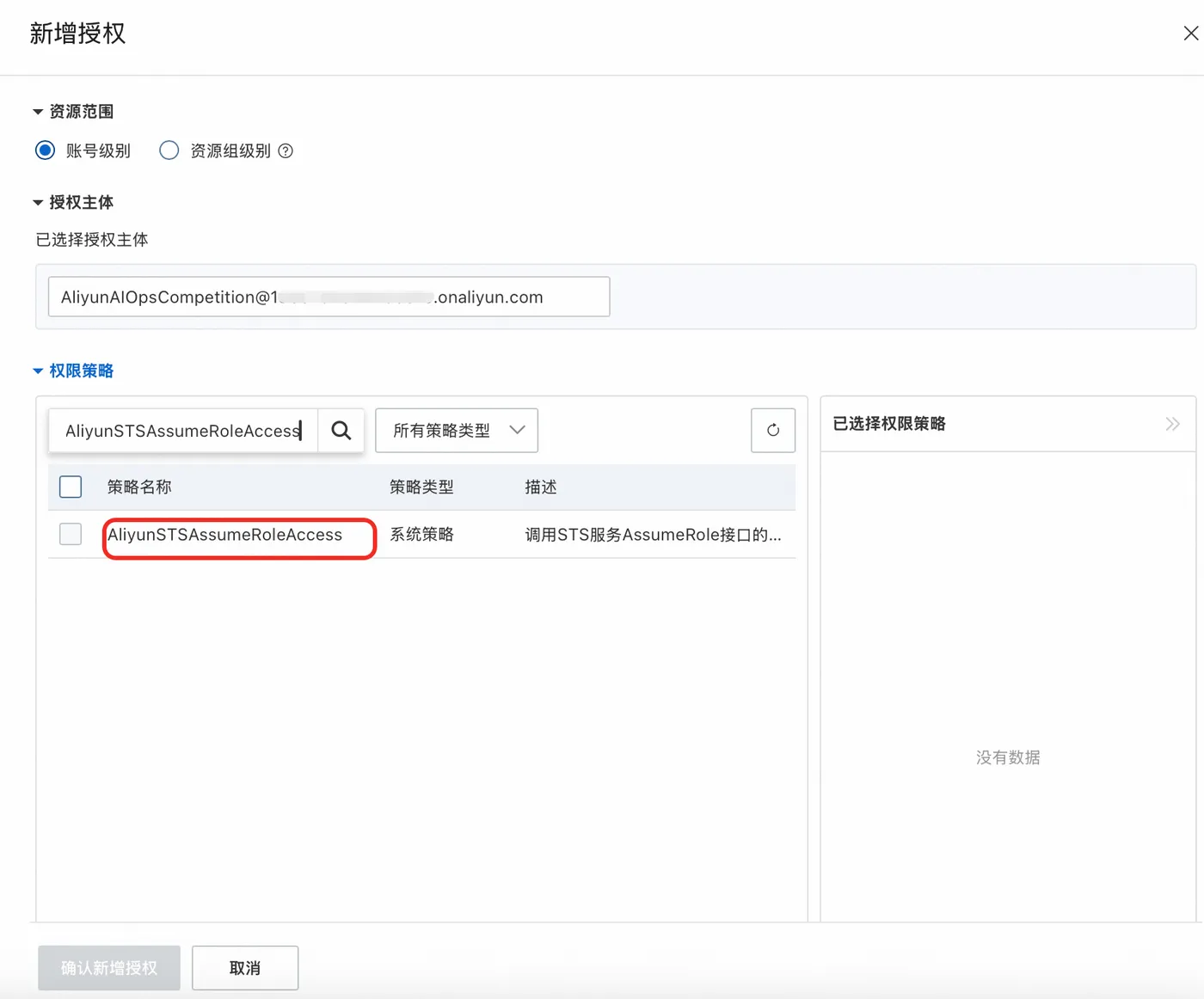Viewport: 1204px width, 999px height.
Task: Click AliyunSTSAssumeRoleAccess policy name in table
Action: [x=225, y=535]
